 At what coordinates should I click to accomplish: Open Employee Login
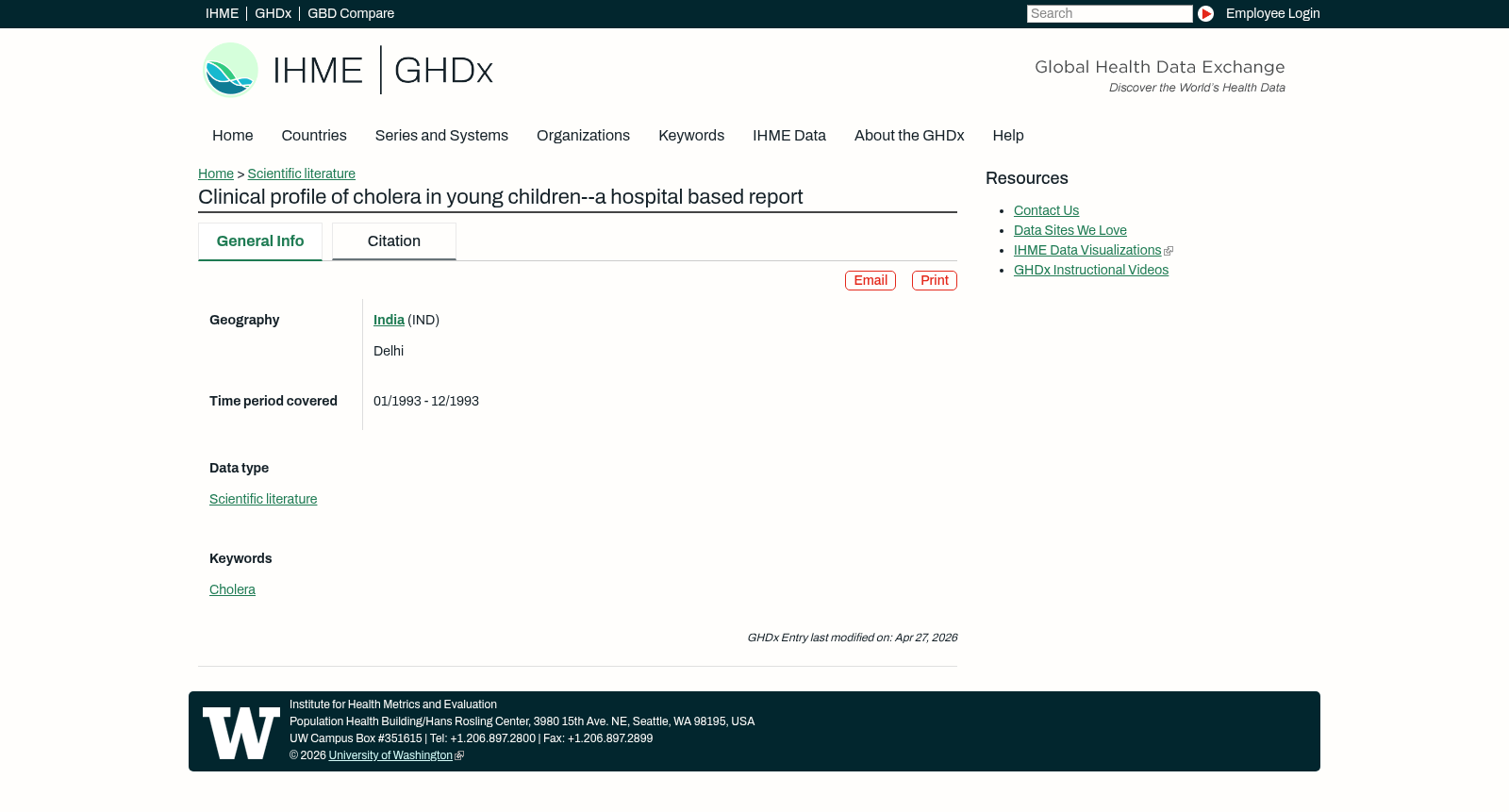tap(1272, 13)
